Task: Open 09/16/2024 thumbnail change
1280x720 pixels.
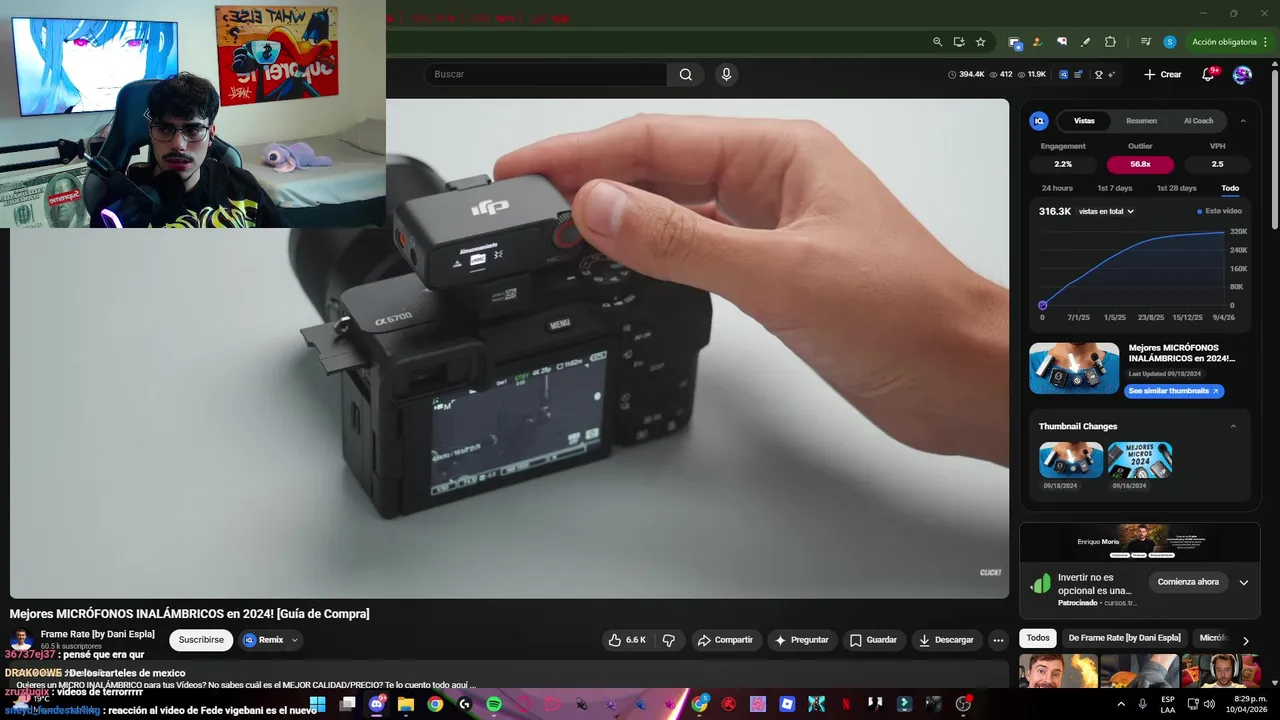Action: [x=1140, y=460]
